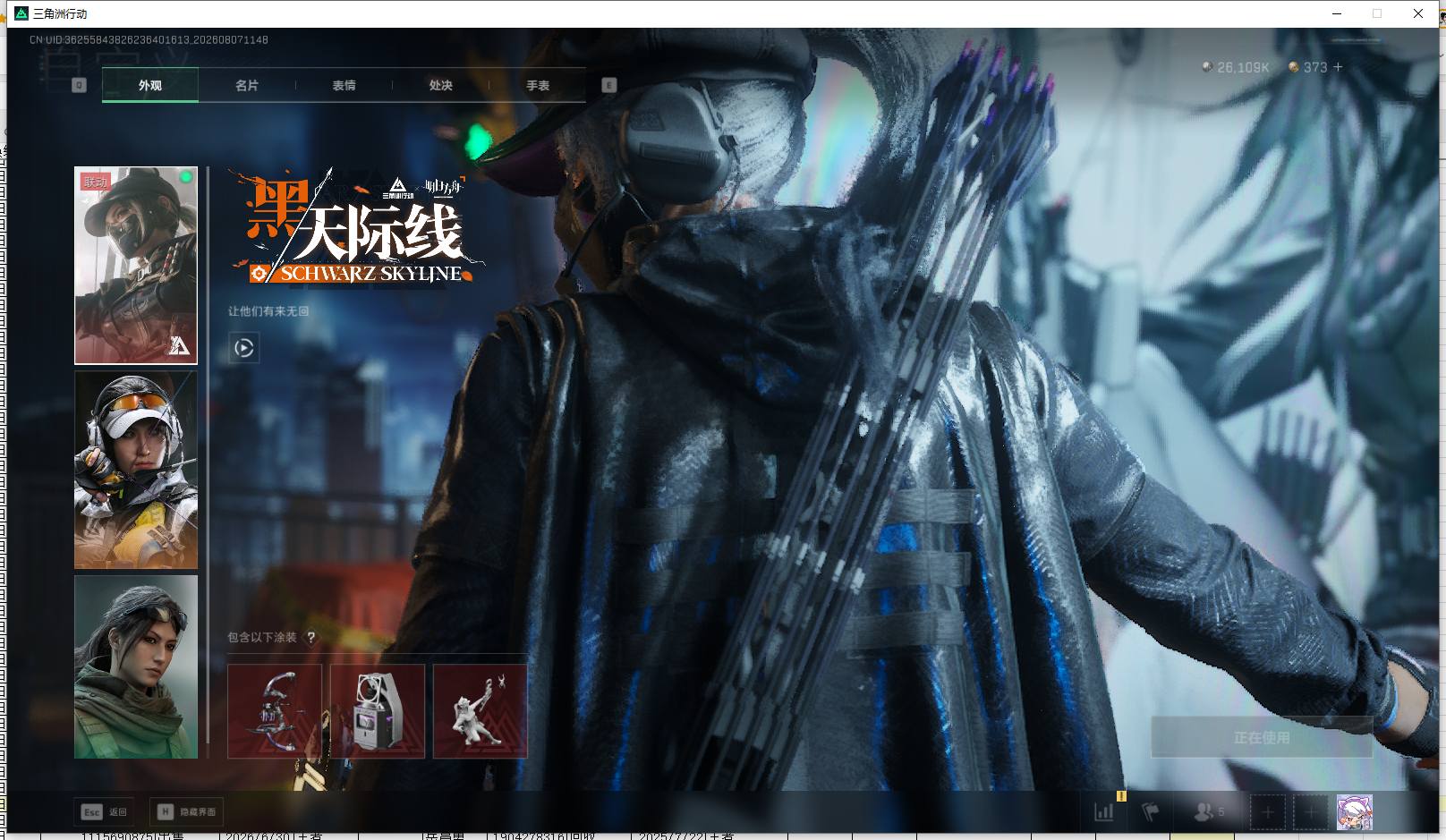1446x840 pixels.
Task: Click the CN UID text at the top
Action: tap(149, 39)
